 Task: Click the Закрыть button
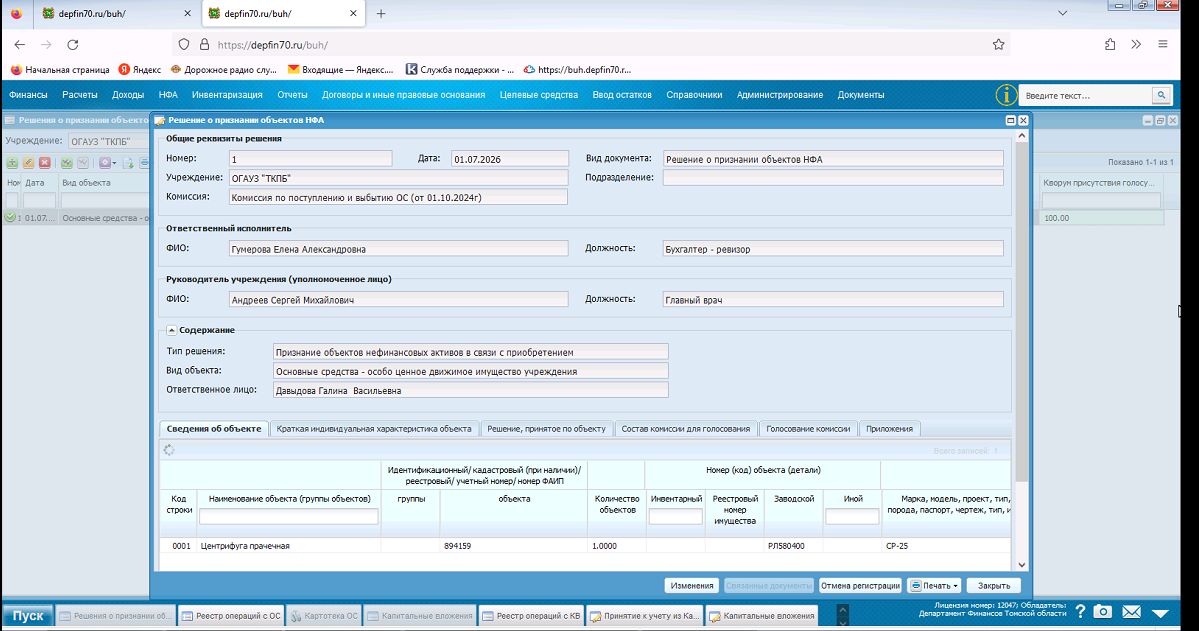(994, 586)
